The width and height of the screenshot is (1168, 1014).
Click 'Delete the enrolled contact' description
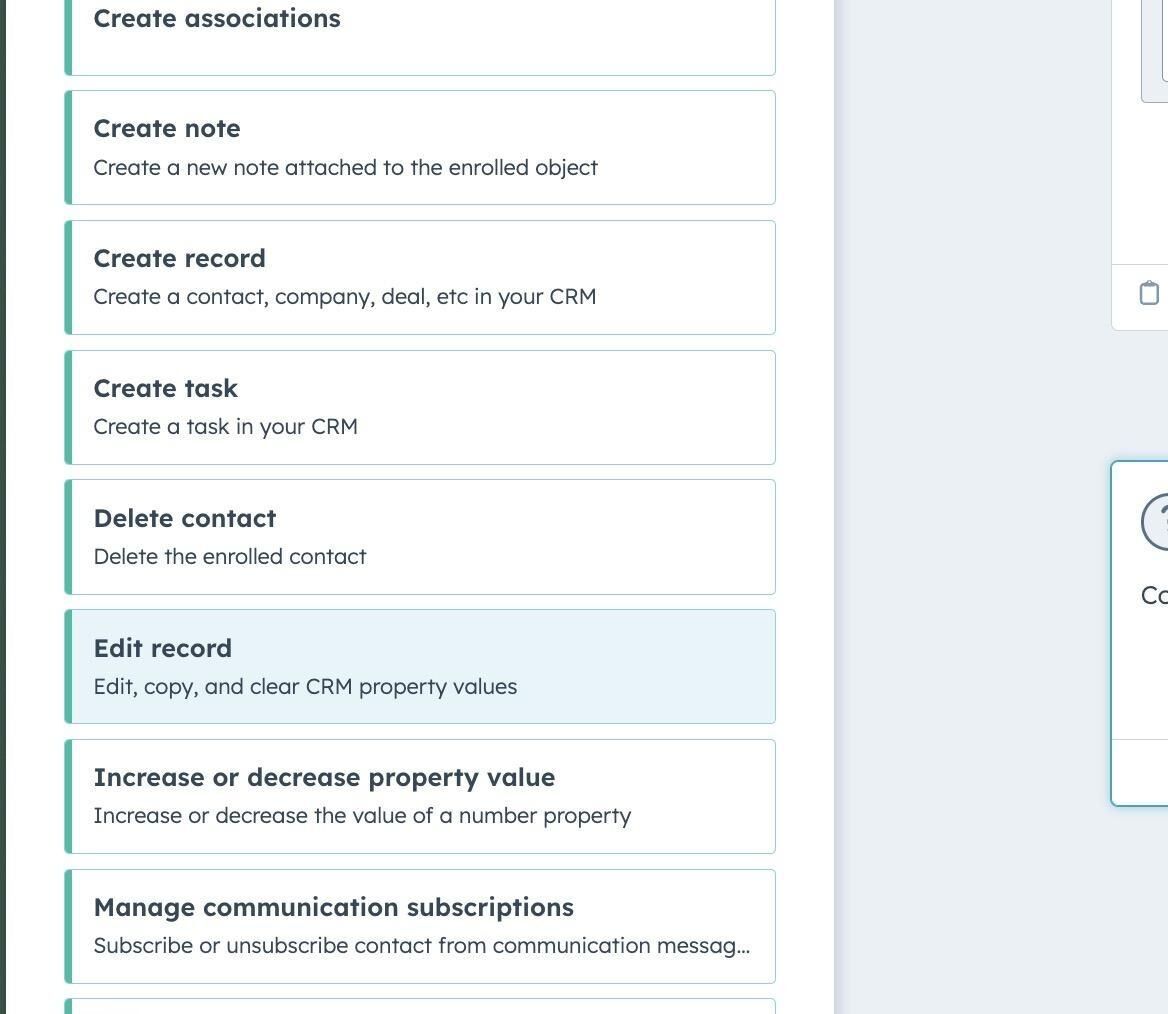click(229, 557)
